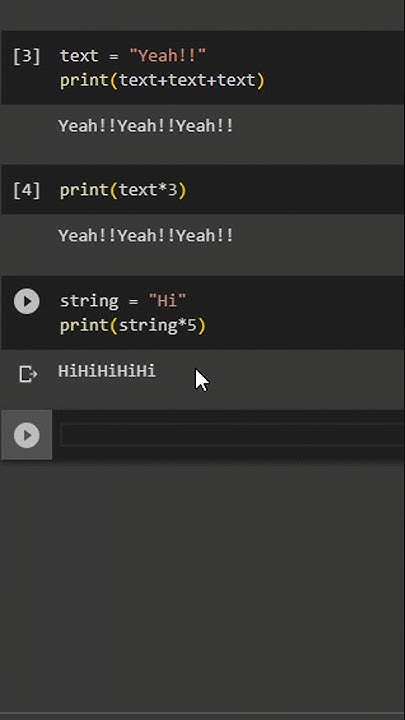Focus the empty code cell input
Image resolution: width=405 pixels, height=720 pixels.
(232, 435)
